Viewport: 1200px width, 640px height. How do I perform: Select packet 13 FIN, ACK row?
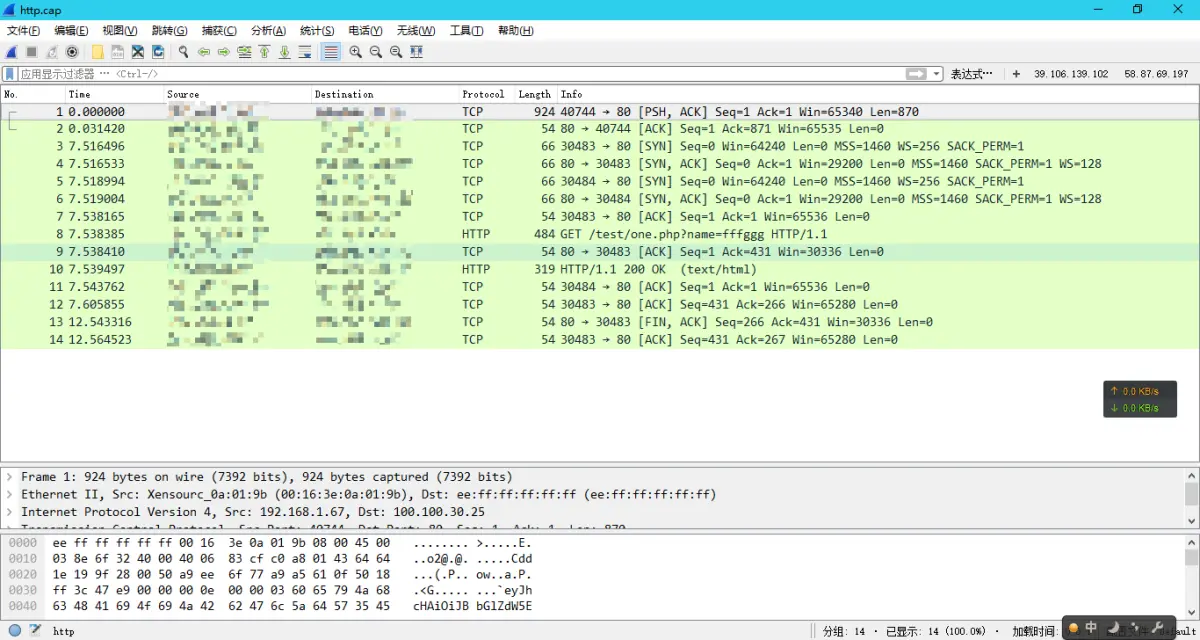(x=600, y=322)
